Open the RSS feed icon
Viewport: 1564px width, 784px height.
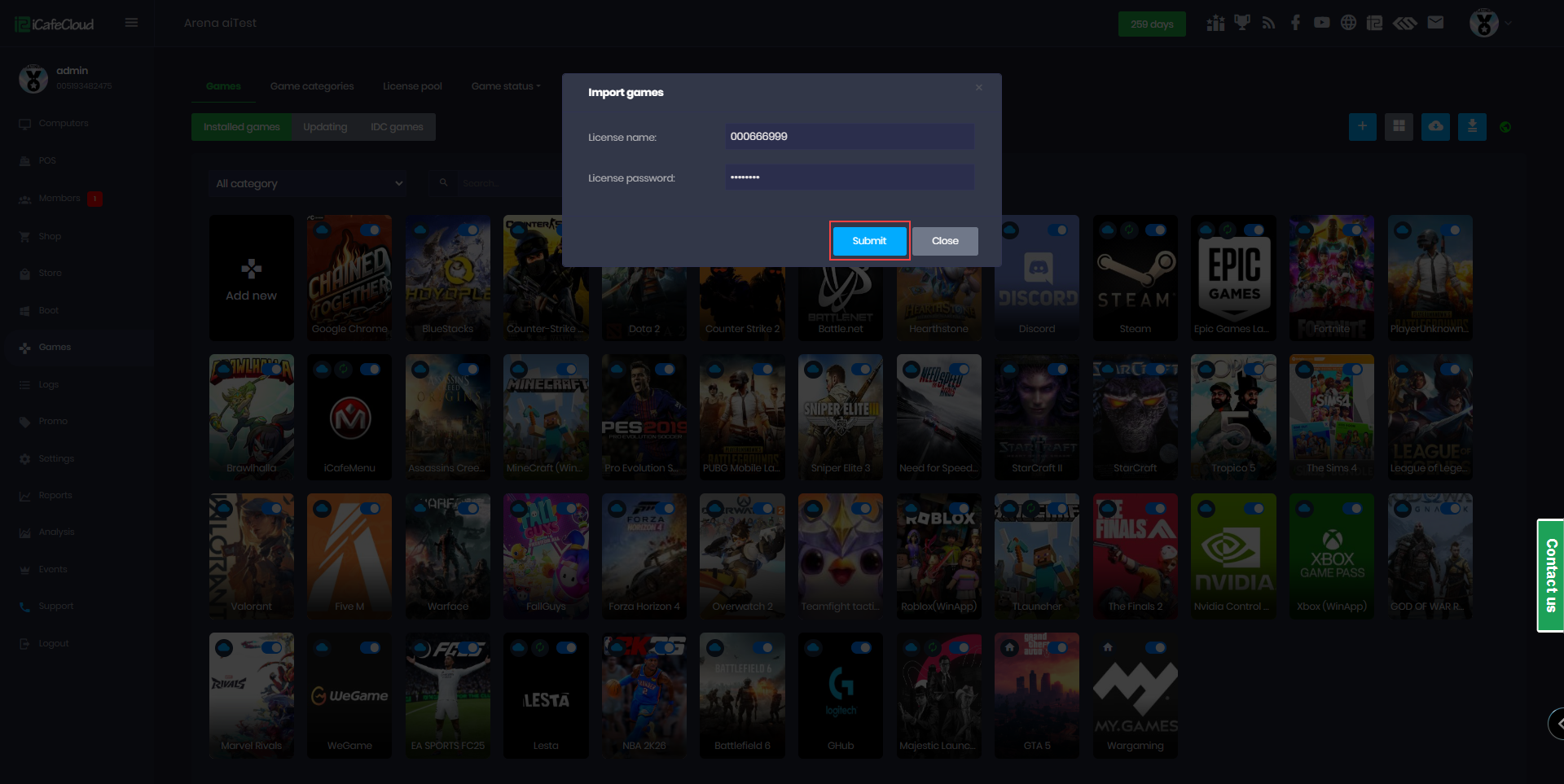(x=1268, y=23)
